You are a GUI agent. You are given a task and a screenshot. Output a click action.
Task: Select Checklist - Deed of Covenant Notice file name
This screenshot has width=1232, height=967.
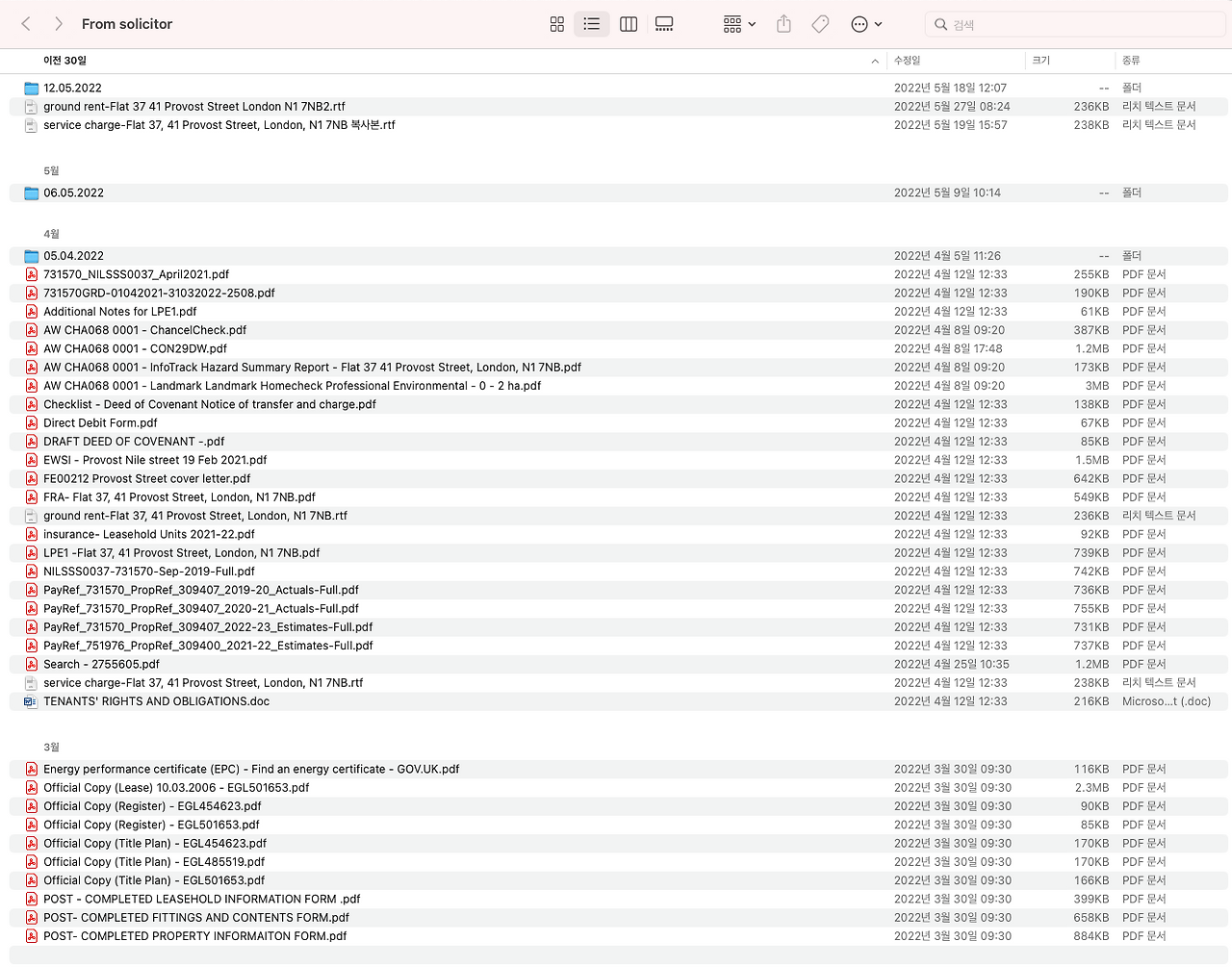tap(210, 404)
